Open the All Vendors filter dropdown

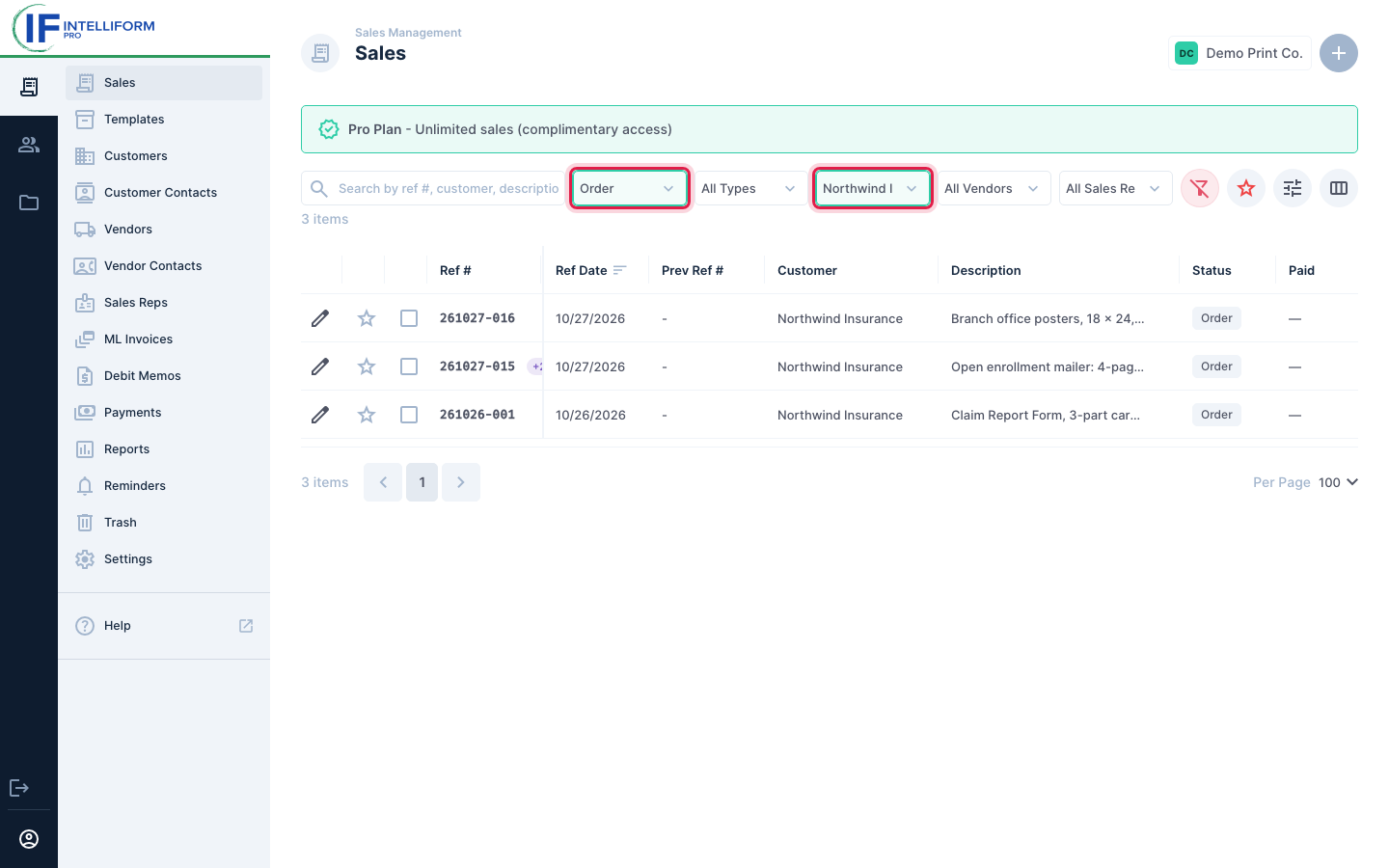pos(994,188)
